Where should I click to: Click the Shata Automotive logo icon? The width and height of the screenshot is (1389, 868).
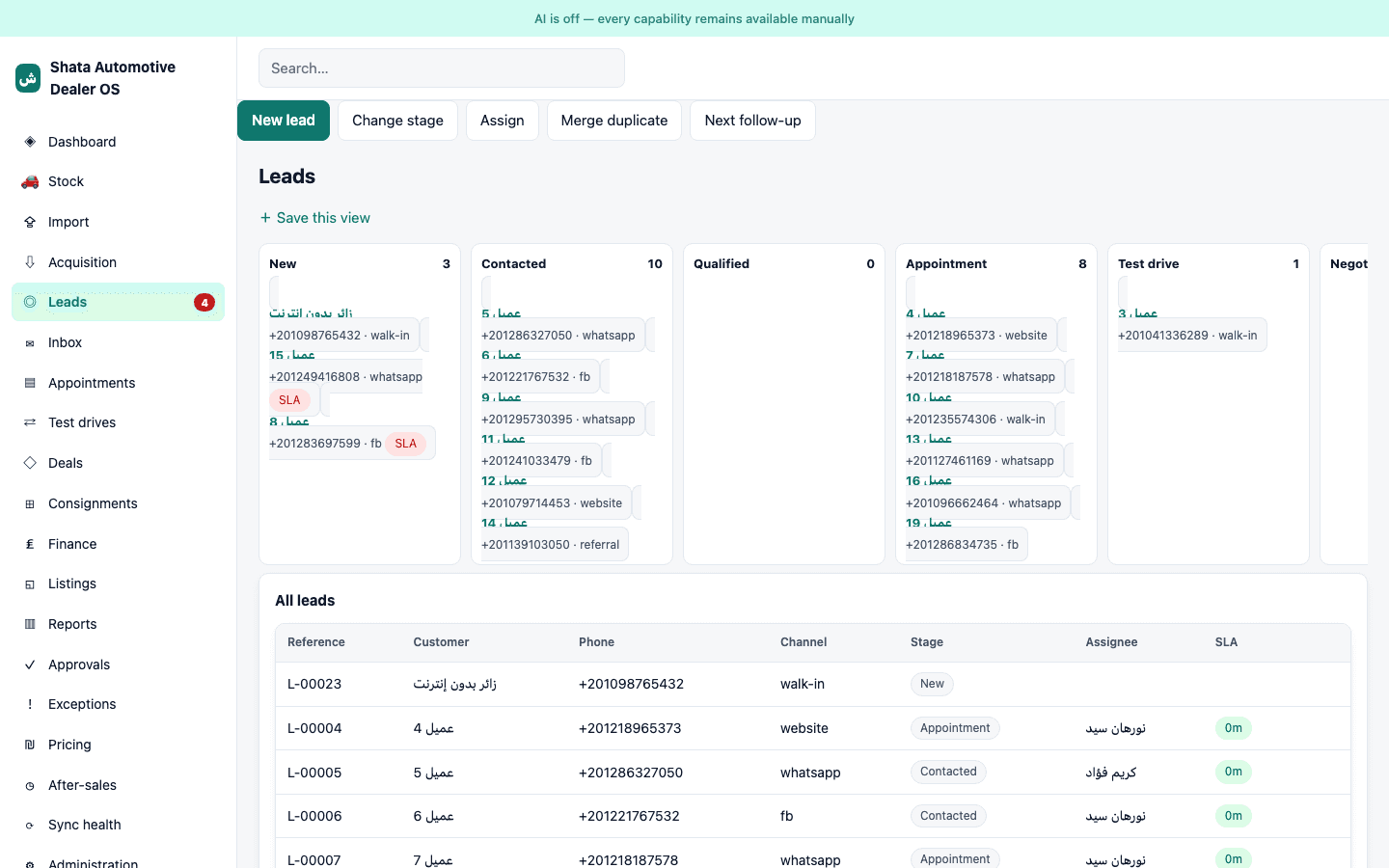(28, 78)
